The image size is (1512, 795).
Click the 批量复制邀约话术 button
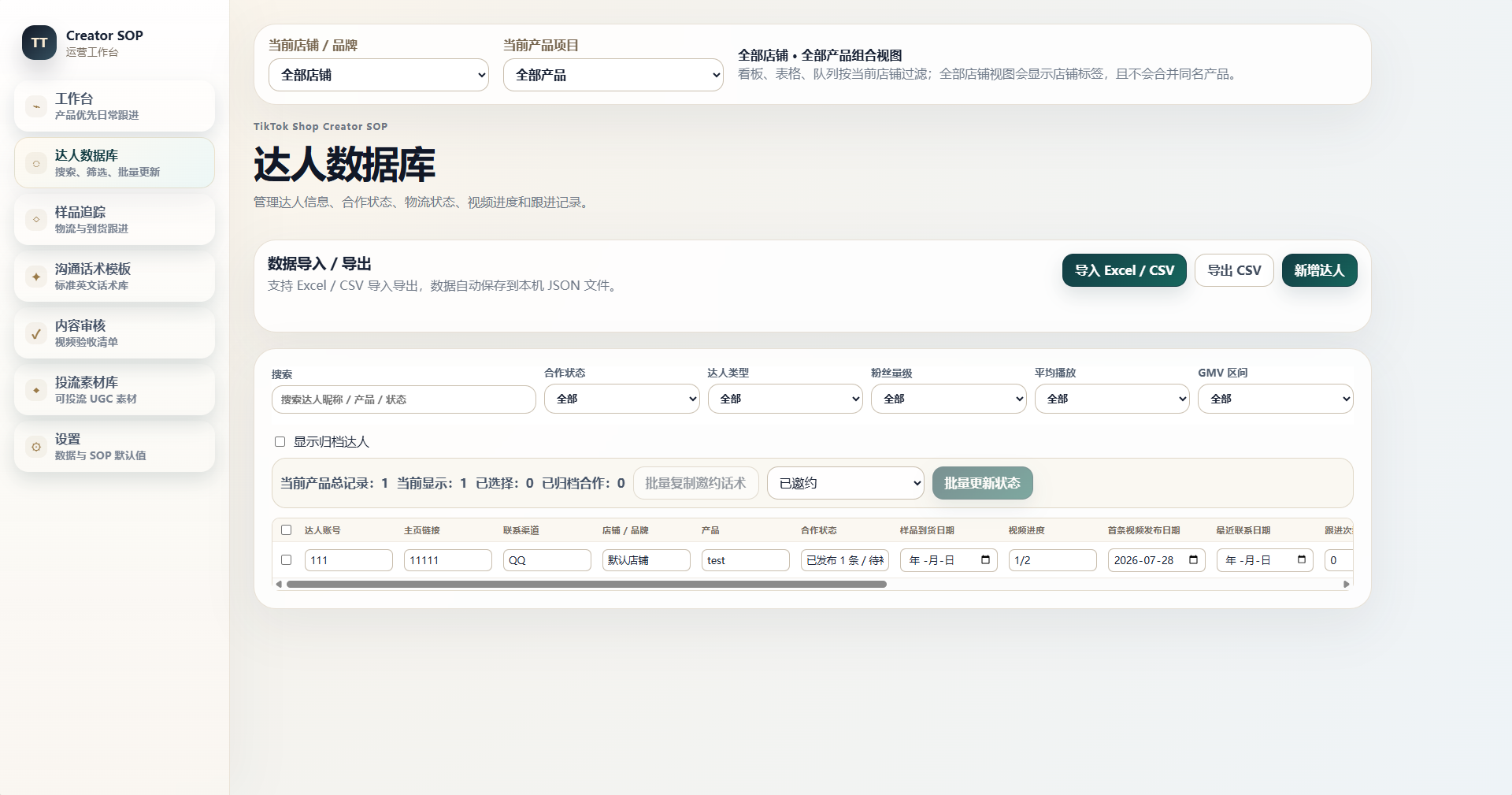tap(695, 483)
